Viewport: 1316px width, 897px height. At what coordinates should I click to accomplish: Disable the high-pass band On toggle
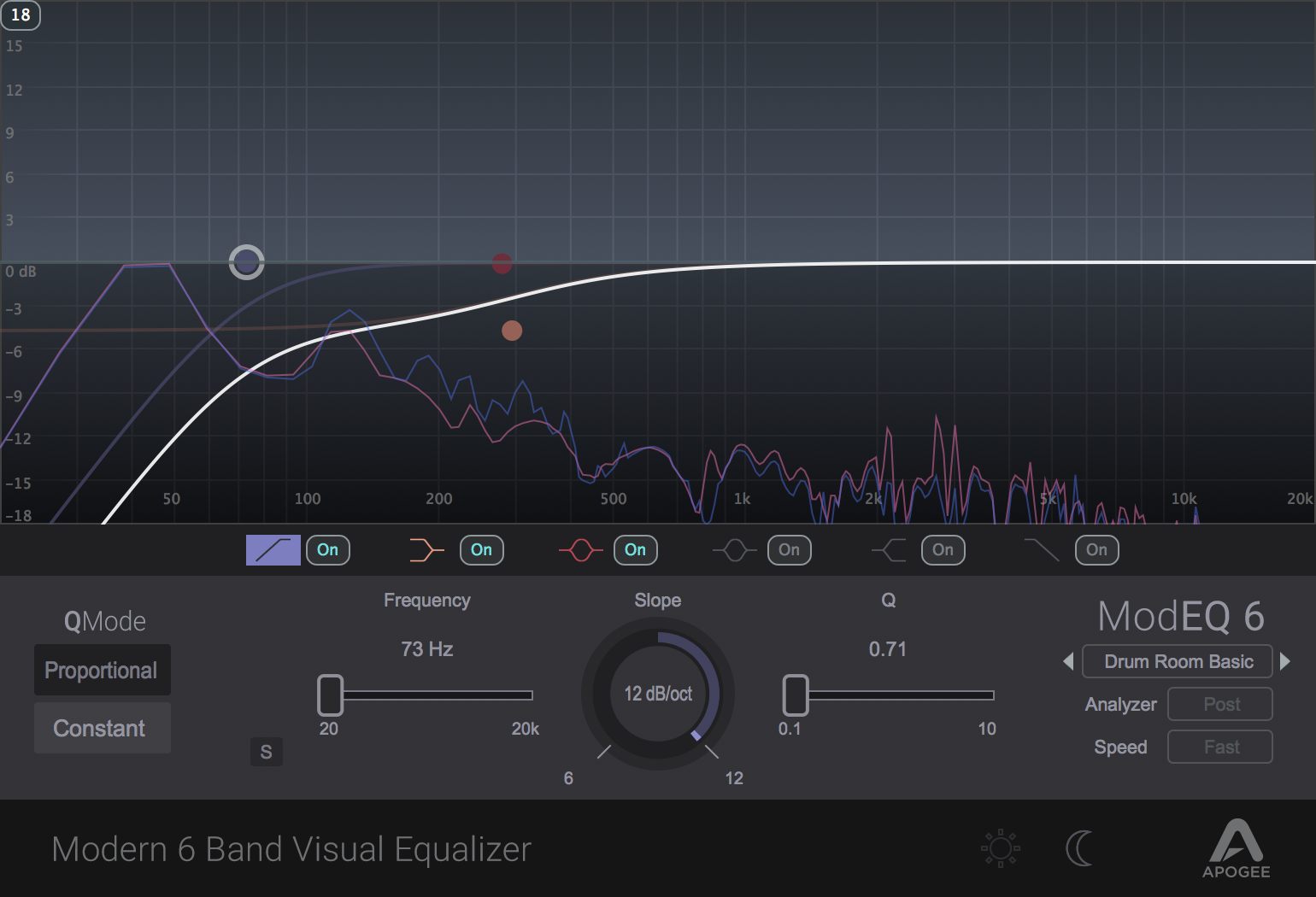[327, 550]
